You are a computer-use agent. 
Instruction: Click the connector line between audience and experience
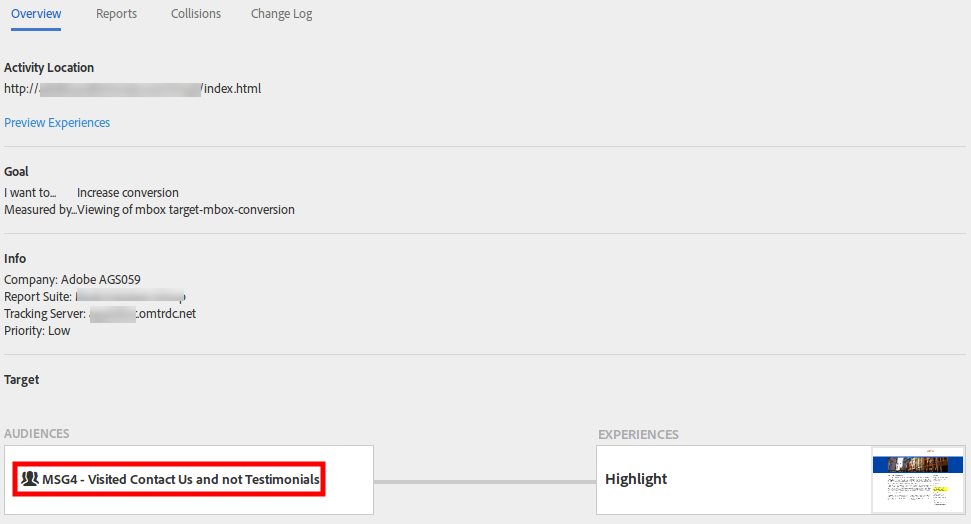pos(485,481)
